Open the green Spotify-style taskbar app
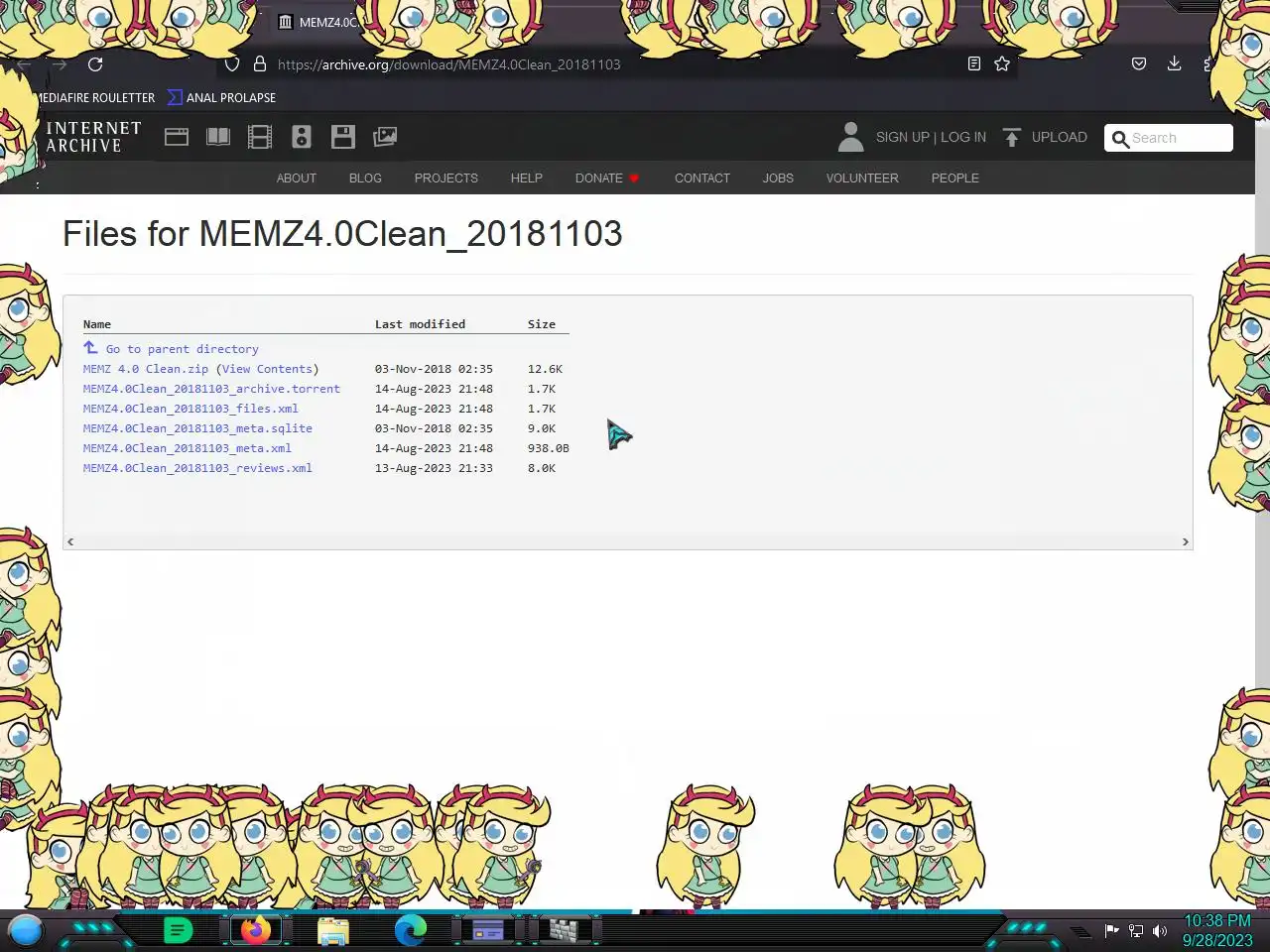This screenshot has height=952, width=1270. (178, 930)
